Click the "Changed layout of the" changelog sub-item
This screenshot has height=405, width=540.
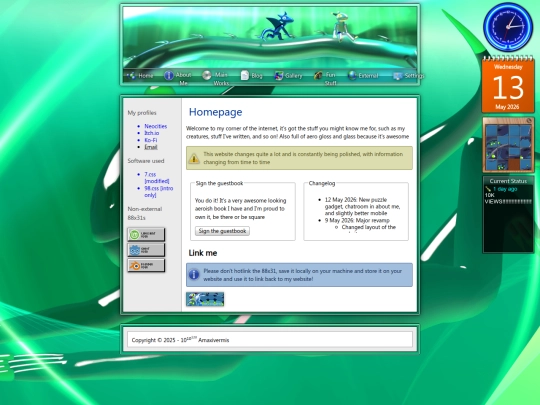coord(368,227)
